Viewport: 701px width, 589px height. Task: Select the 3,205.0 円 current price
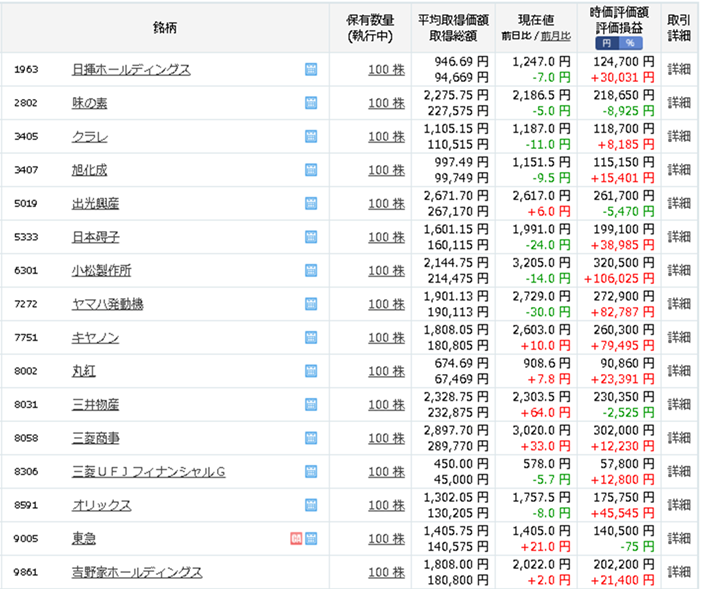(x=541, y=263)
